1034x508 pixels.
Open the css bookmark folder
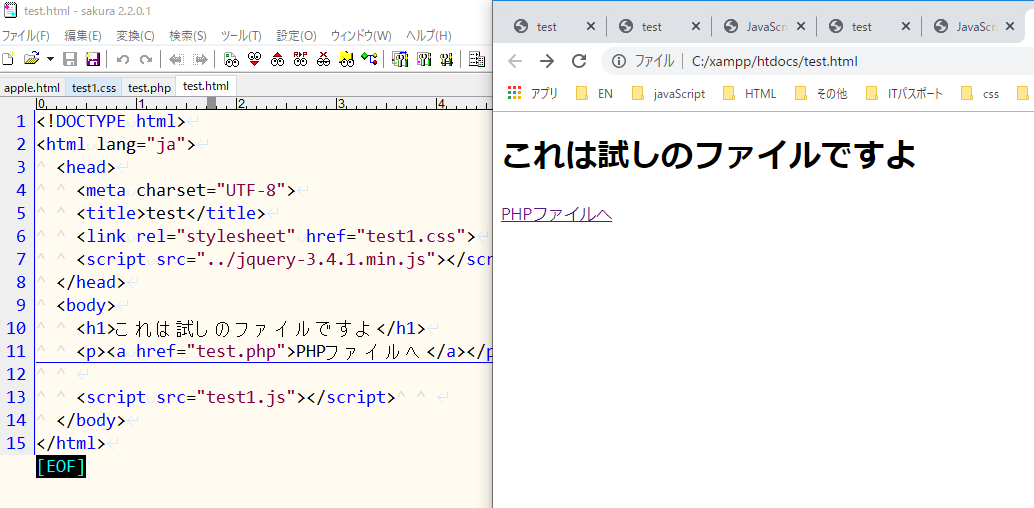coord(980,94)
